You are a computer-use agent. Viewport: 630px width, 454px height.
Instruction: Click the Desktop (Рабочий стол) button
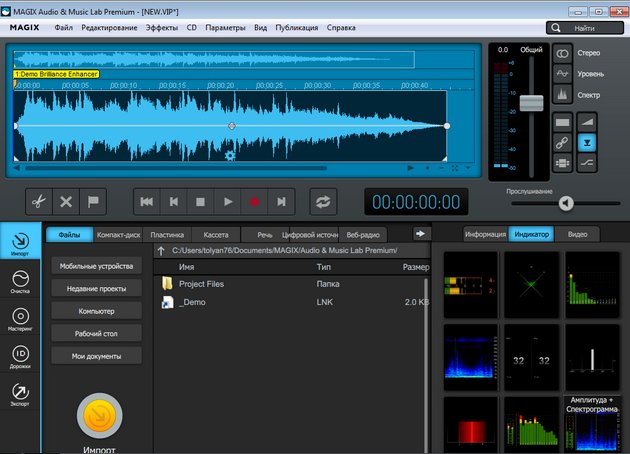96,334
